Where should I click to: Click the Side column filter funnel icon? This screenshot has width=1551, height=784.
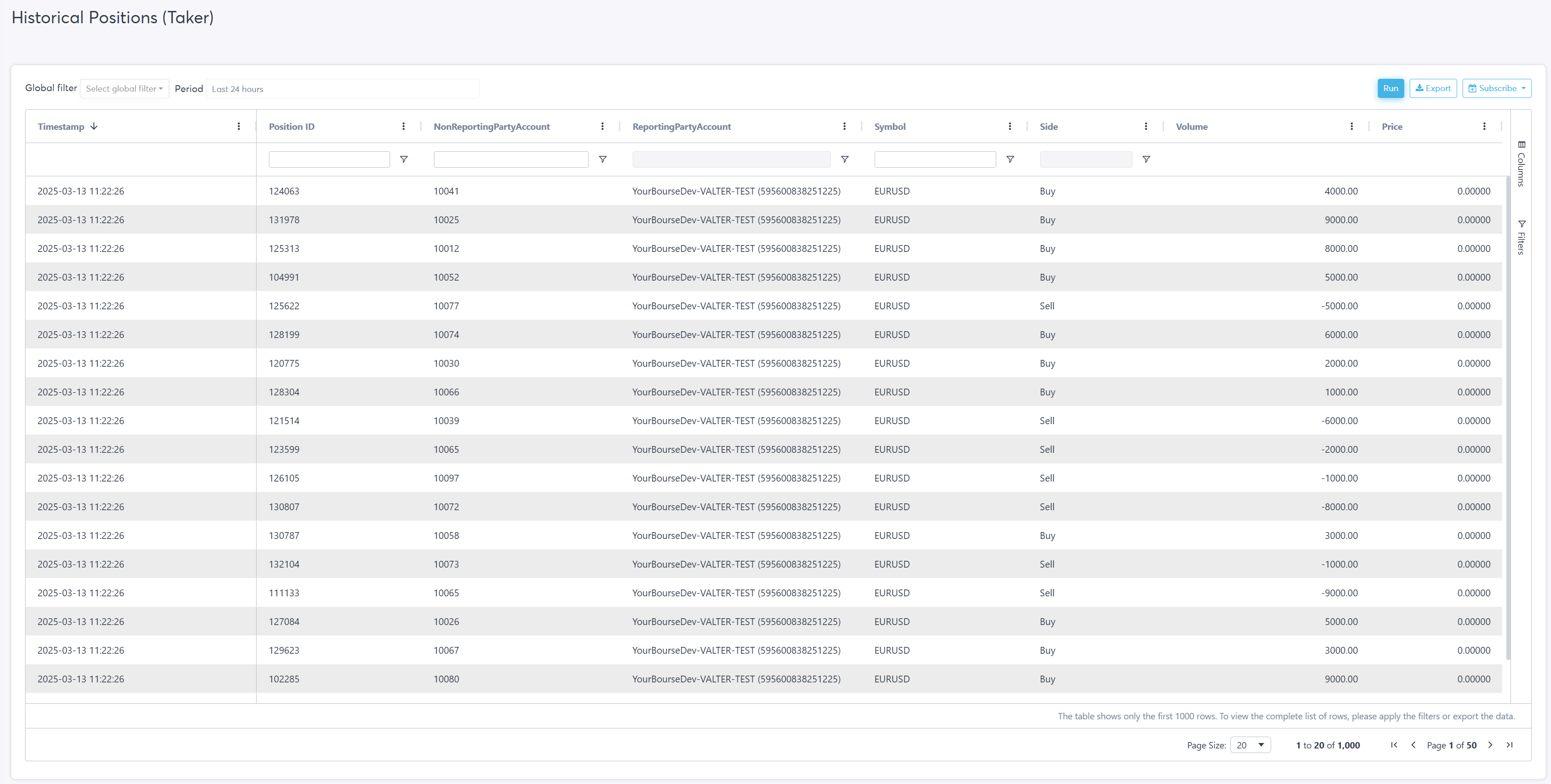[1146, 159]
